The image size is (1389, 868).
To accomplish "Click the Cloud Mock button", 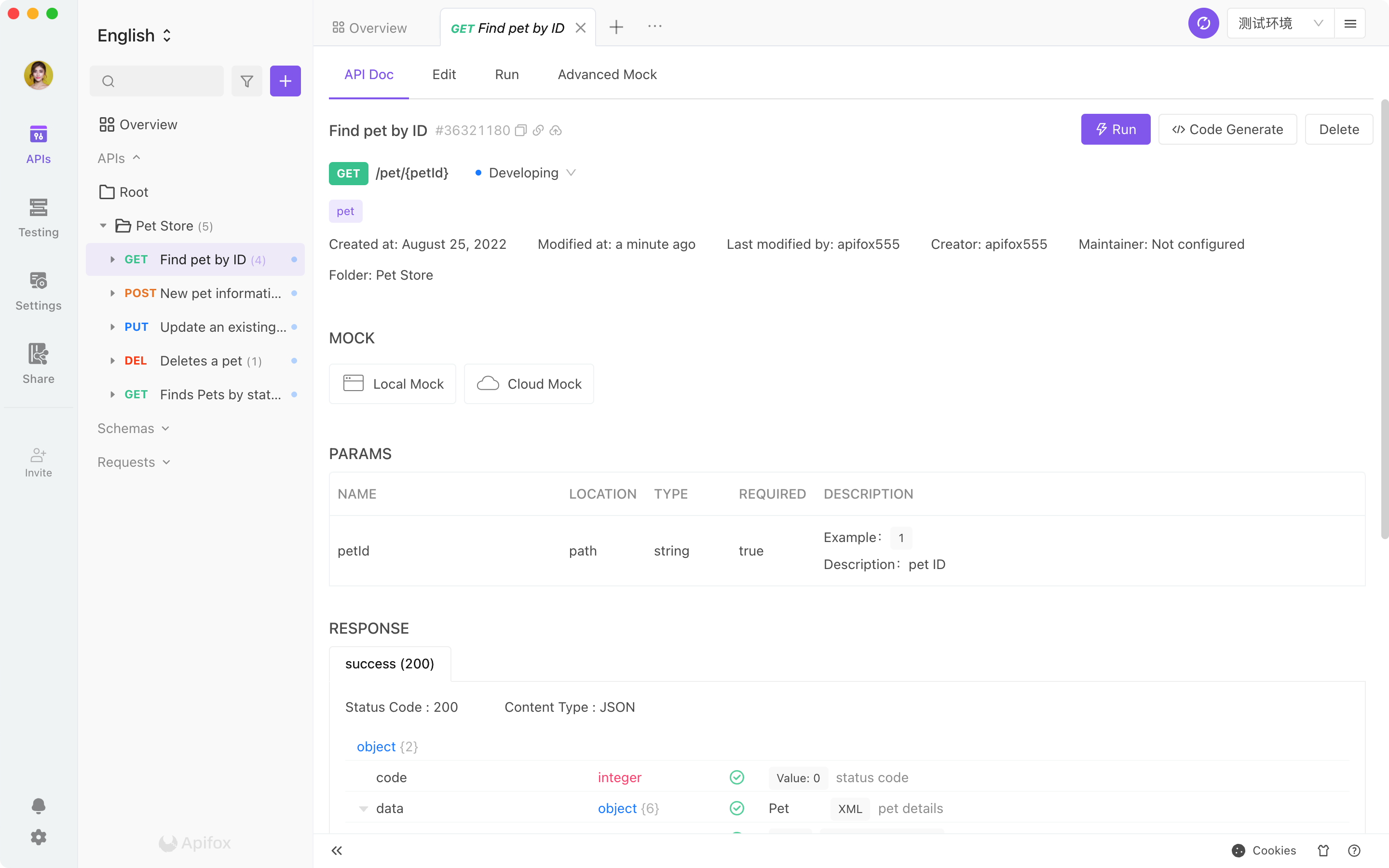I will tap(529, 383).
